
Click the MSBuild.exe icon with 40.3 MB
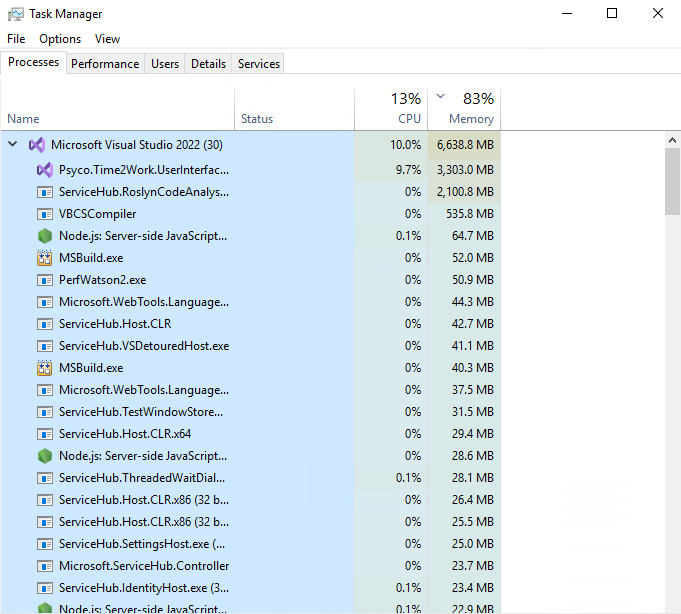(45, 368)
